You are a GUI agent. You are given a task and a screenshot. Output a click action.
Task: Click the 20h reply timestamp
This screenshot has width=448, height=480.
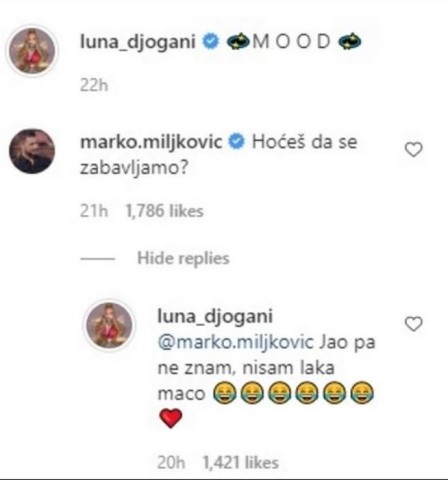coord(171,463)
